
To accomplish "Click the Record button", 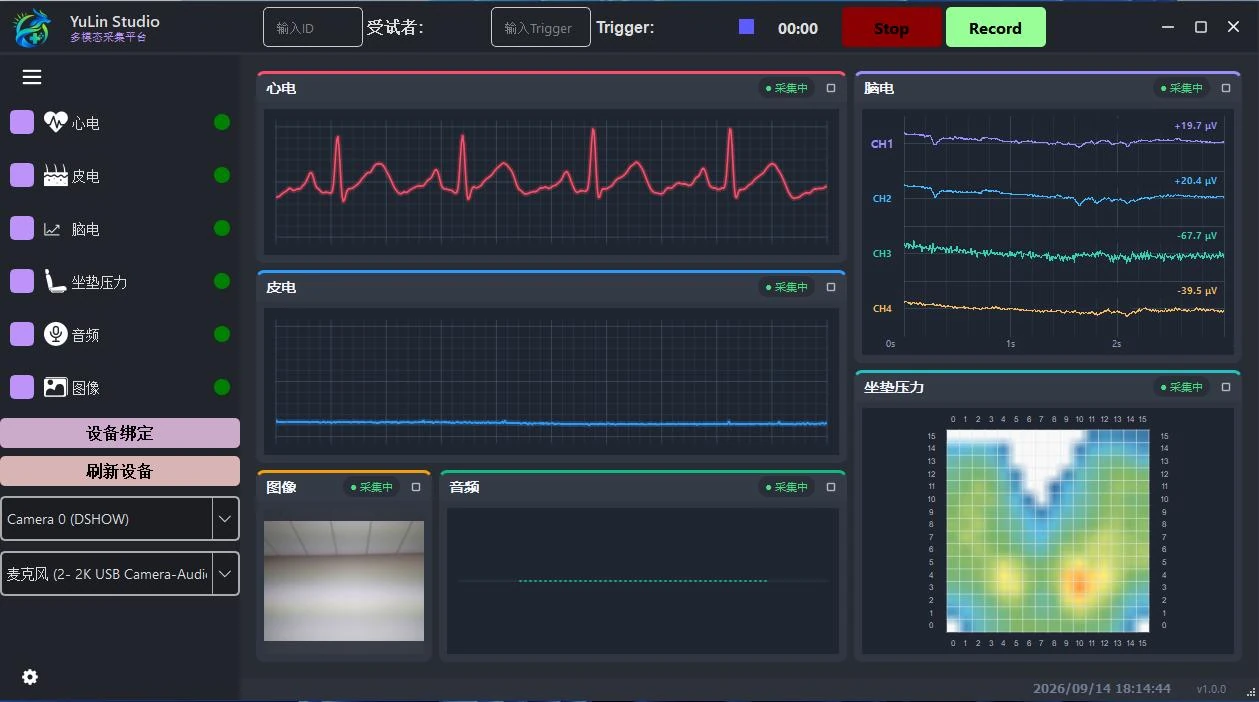I will [x=995, y=28].
